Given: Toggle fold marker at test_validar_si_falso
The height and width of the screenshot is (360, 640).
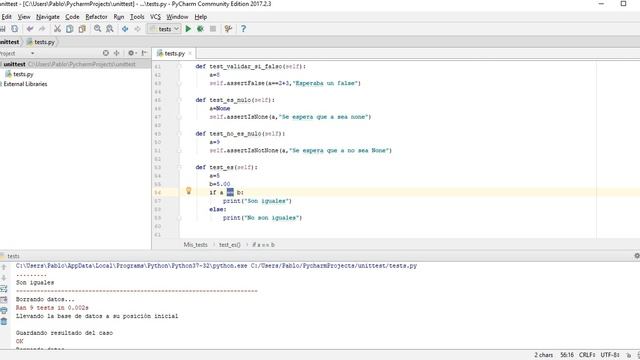Looking at the screenshot, I should point(179,66).
